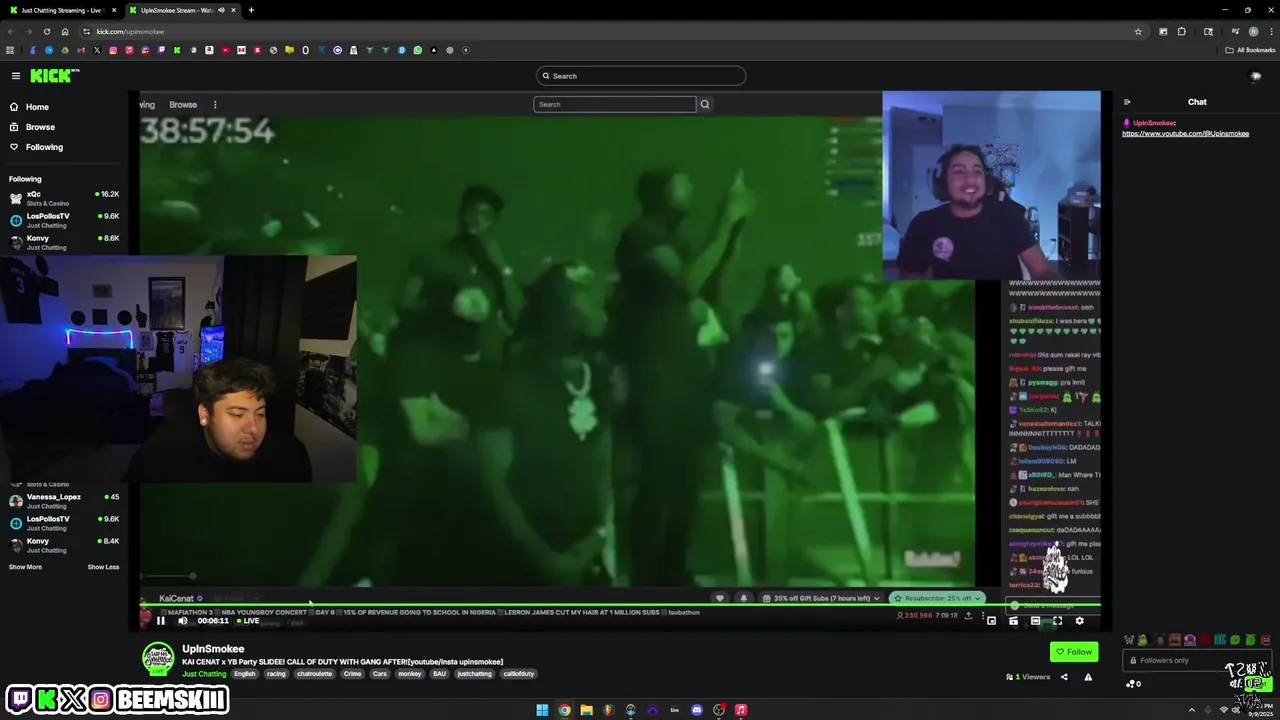Open the Windows Start menu
Image resolution: width=1280 pixels, height=720 pixels.
tap(542, 710)
